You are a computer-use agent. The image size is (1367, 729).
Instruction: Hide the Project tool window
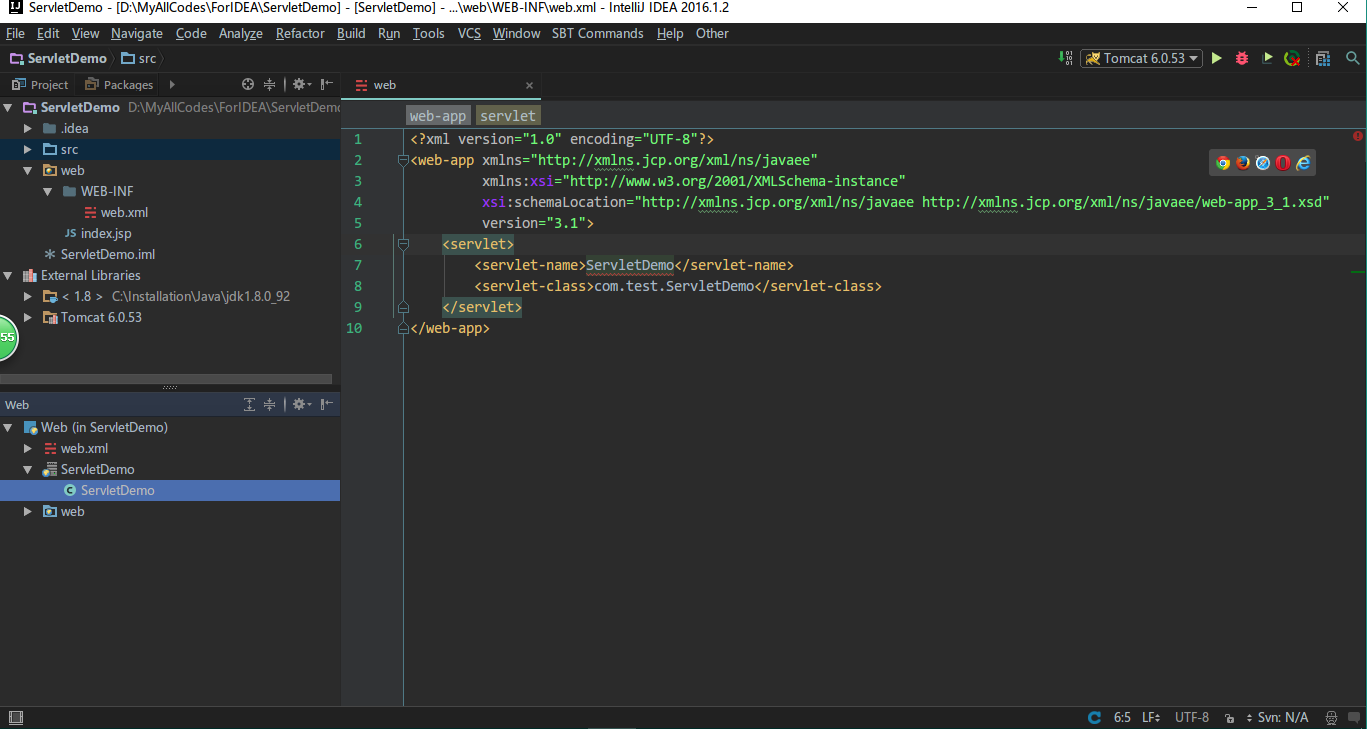[328, 84]
